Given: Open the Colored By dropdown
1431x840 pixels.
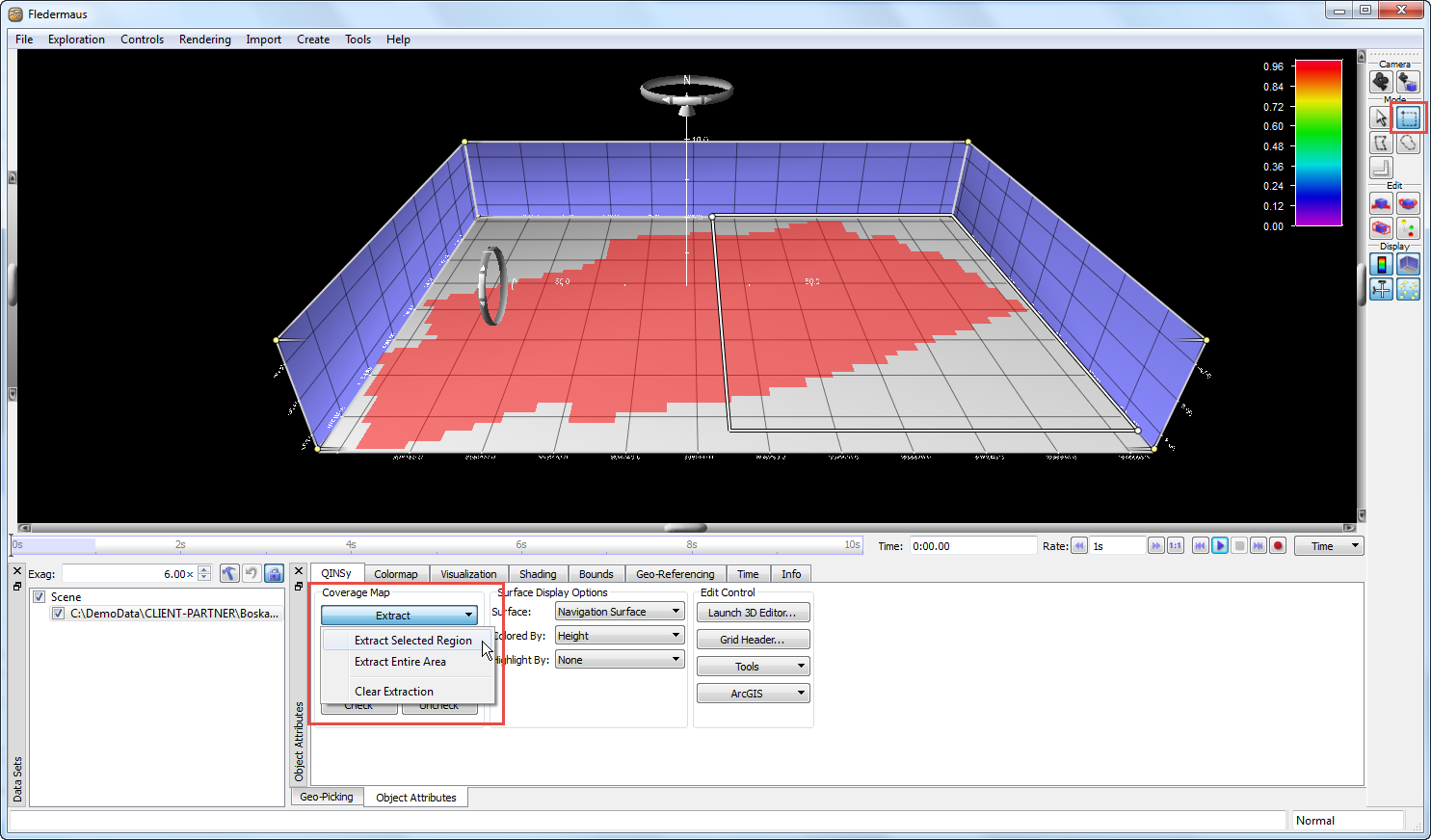Looking at the screenshot, I should 620,636.
